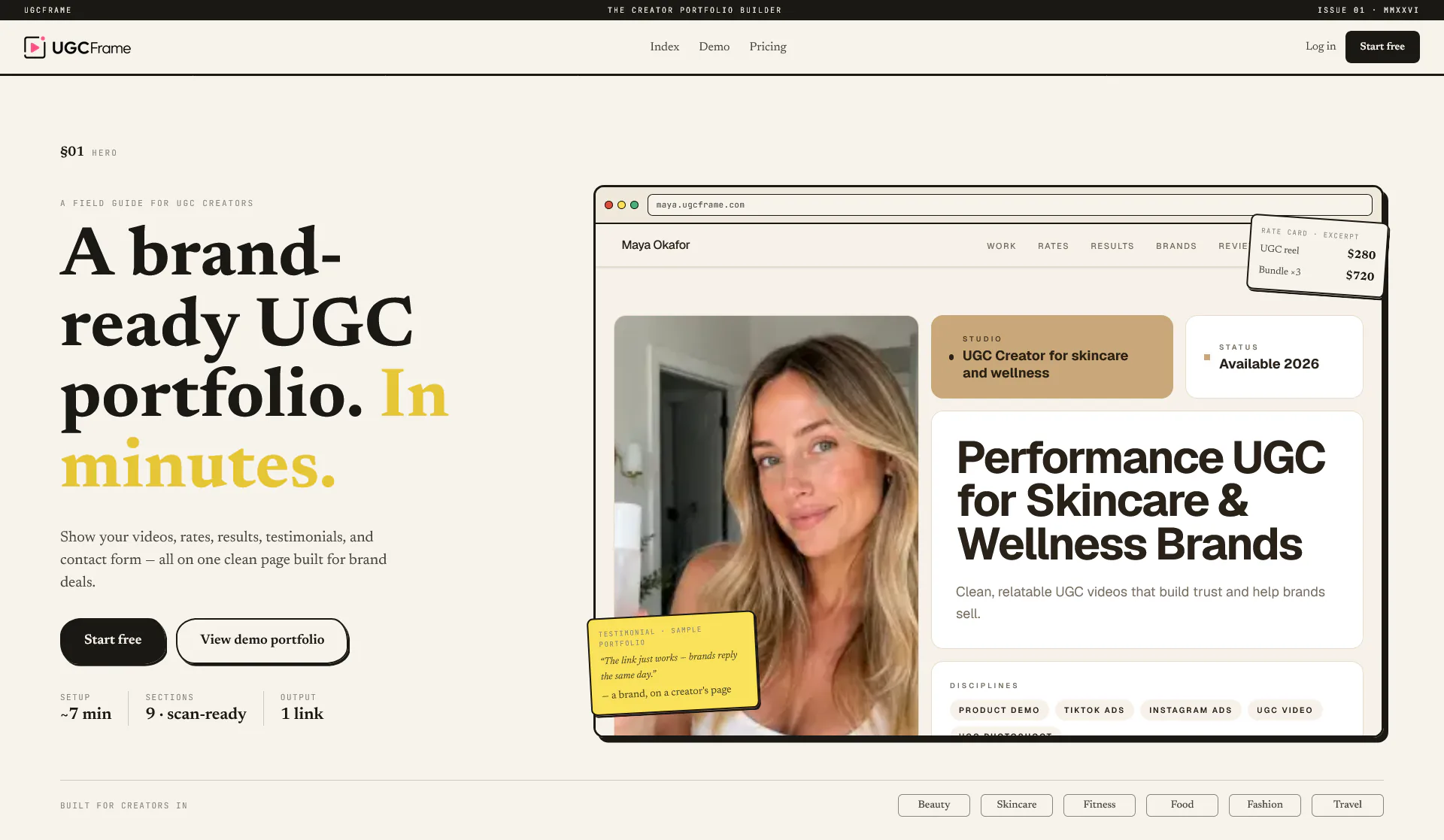This screenshot has height=840, width=1444.
Task: Click the 'BUILT FOR CREATORS IN' label
Action: 124,805
